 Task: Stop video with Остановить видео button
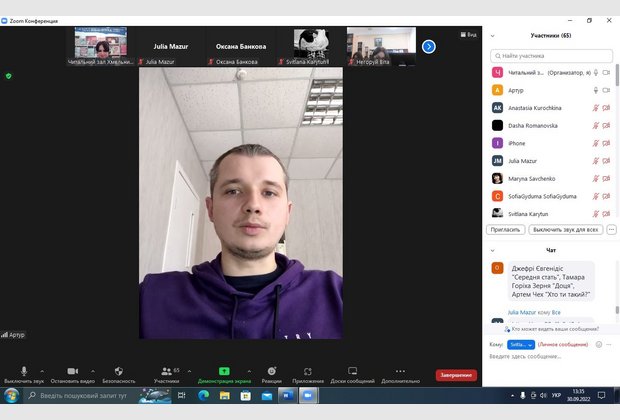pyautogui.click(x=73, y=375)
